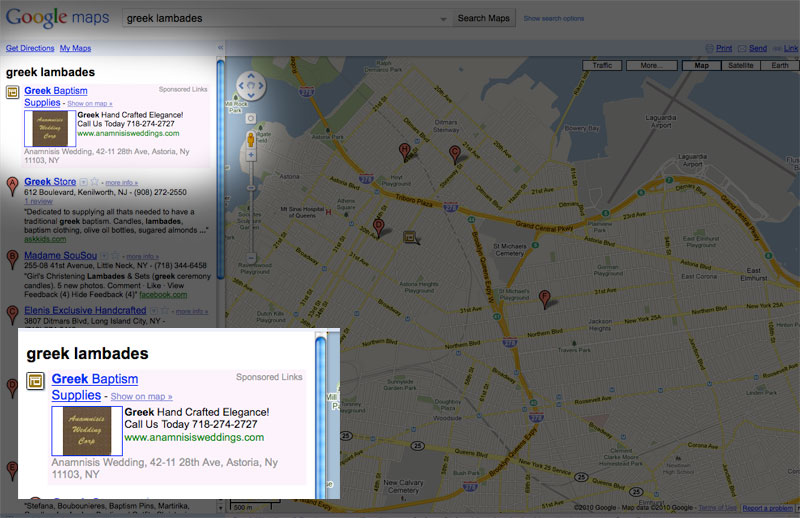Click the Anamnisis Wedding Corp thumbnail image

50,128
